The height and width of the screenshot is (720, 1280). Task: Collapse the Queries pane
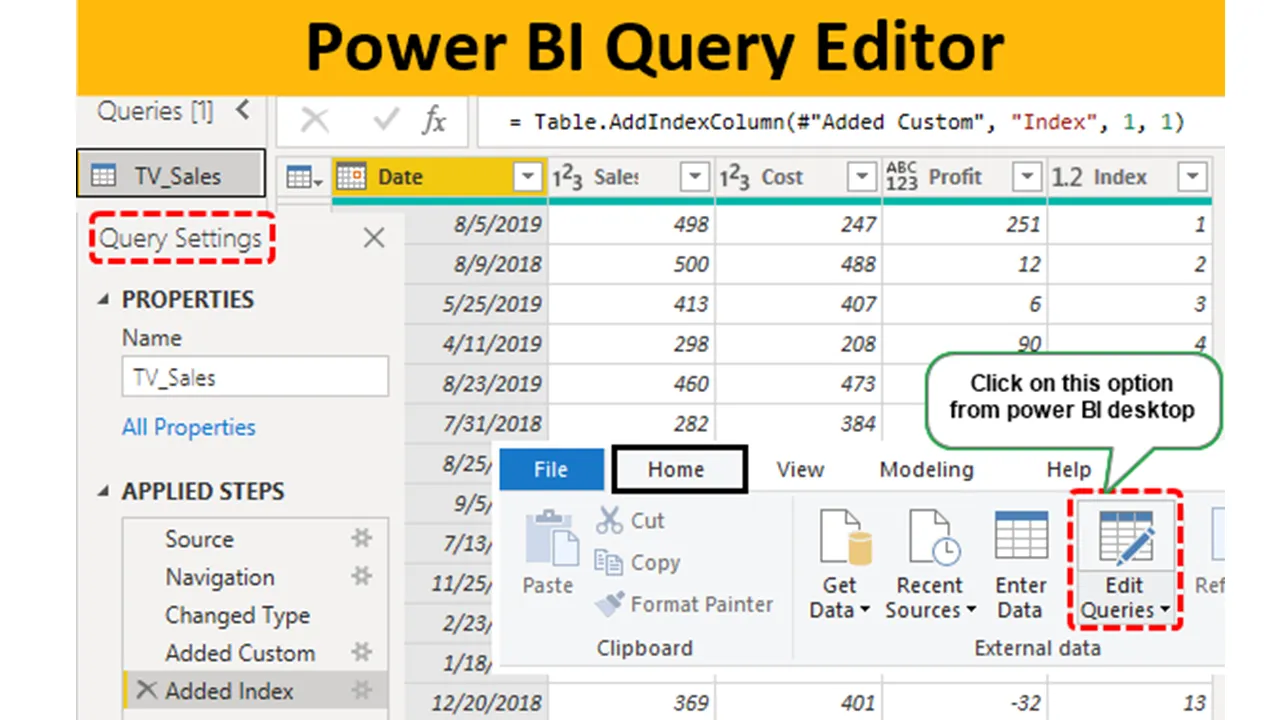[x=242, y=111]
